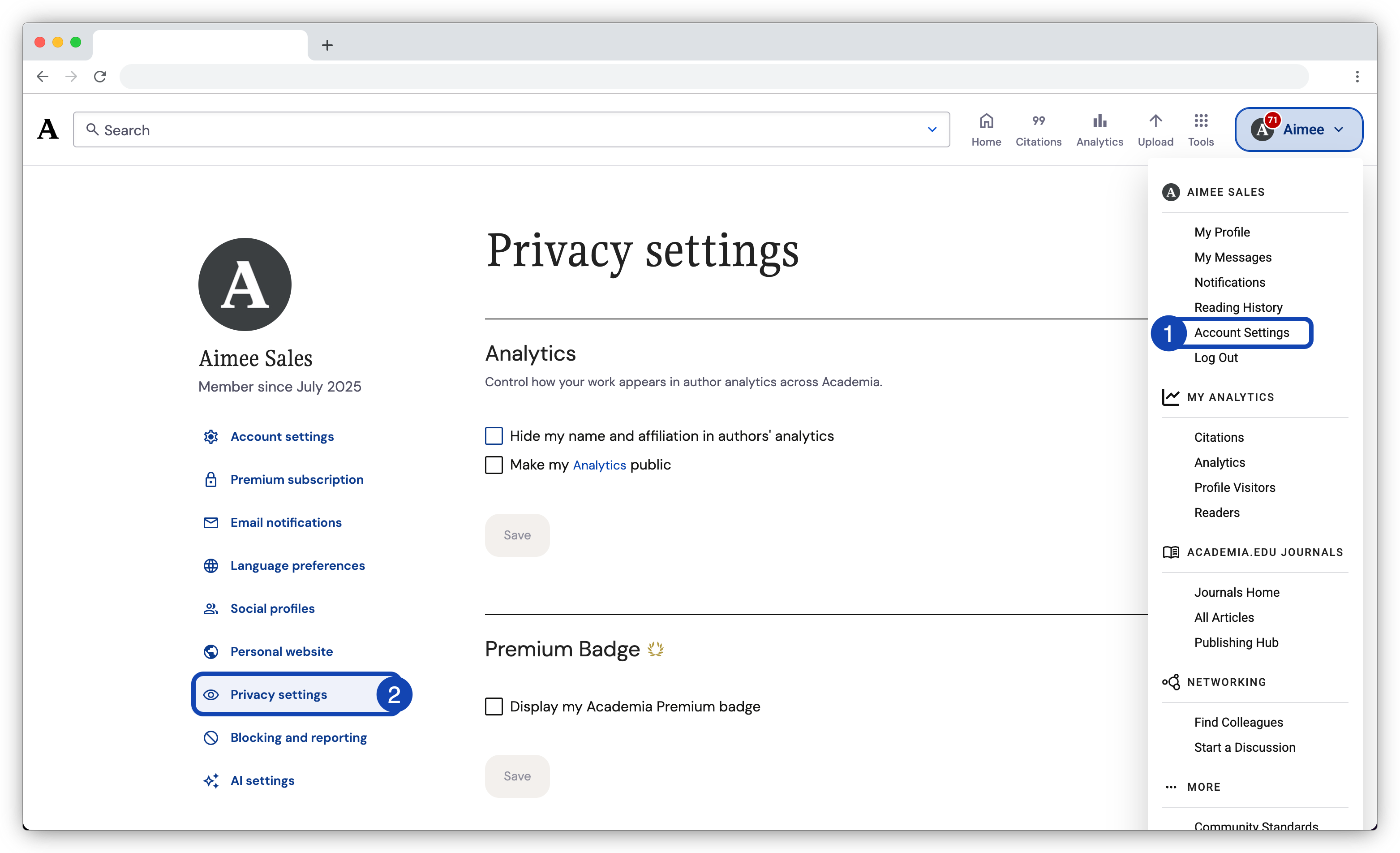Click the Premium subscription lock icon
The height and width of the screenshot is (853, 1400).
[x=211, y=480]
